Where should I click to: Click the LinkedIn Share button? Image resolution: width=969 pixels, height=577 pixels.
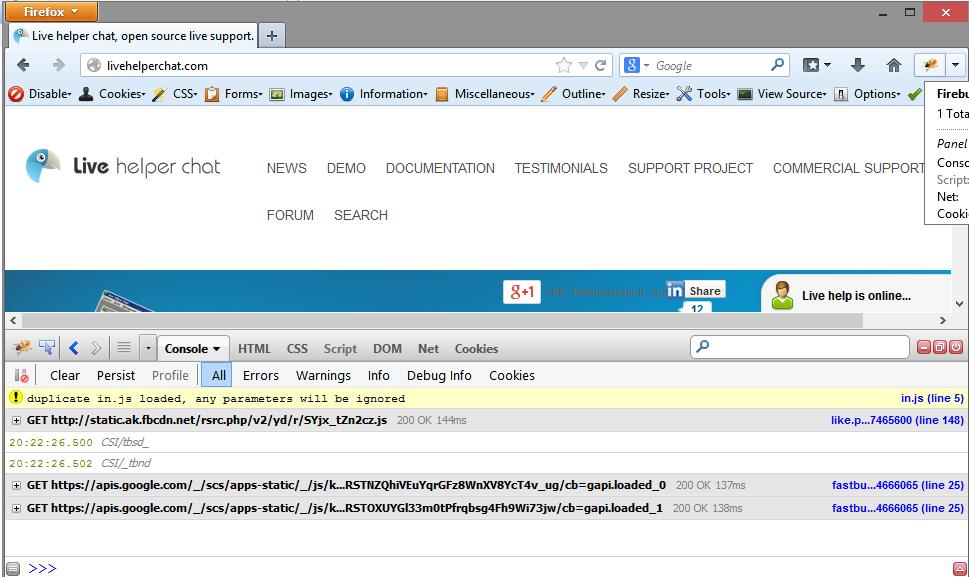[695, 290]
